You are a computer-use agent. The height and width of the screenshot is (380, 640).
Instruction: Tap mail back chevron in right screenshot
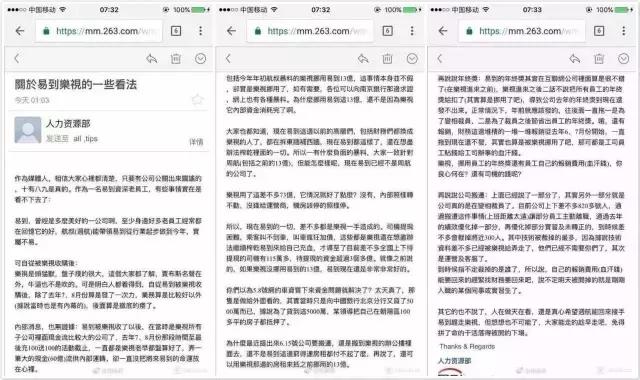(440, 59)
